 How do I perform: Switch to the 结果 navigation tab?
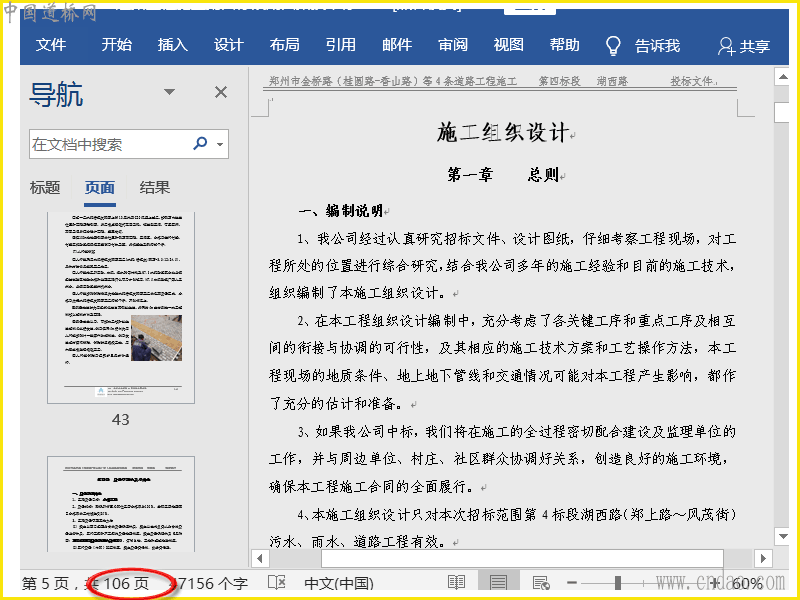point(155,188)
